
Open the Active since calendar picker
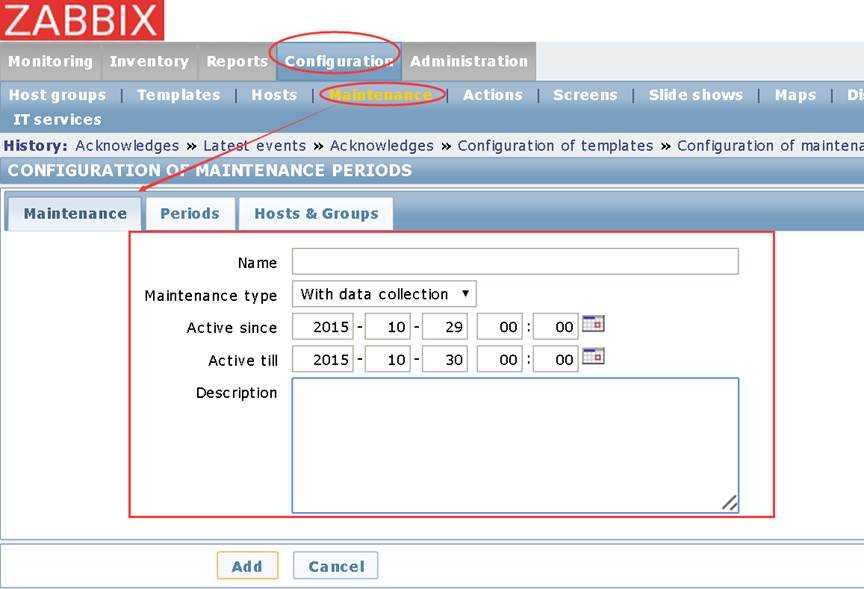click(x=593, y=323)
